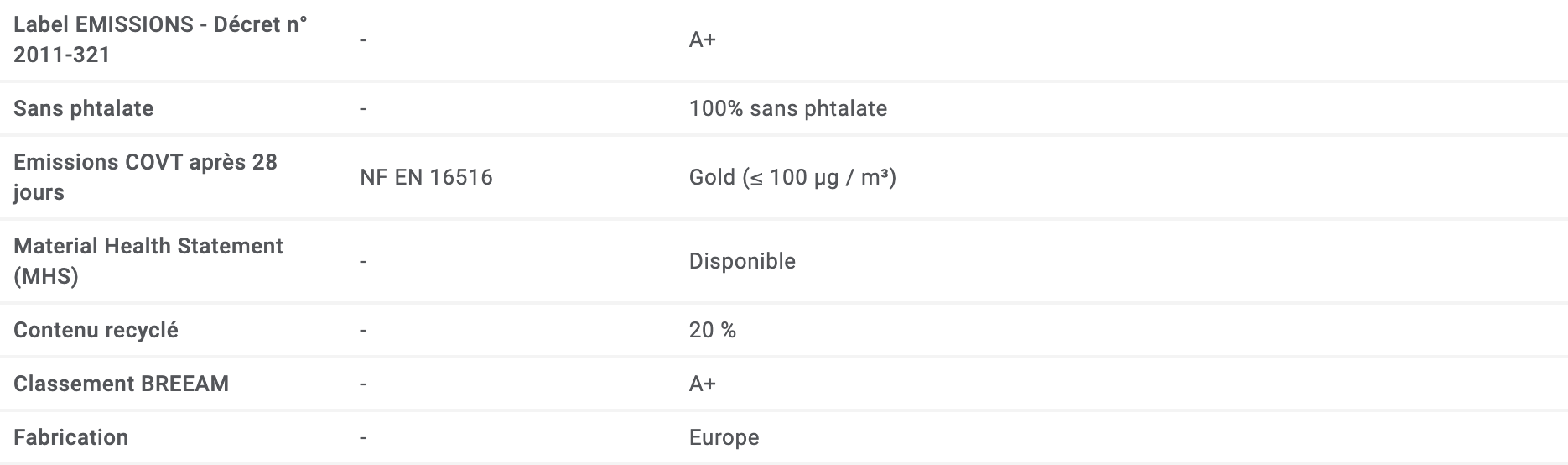The image size is (1568, 465).
Task: Click the 'Label EMISSIONS - Décret n° 2011-321' row label
Action: pos(160,39)
